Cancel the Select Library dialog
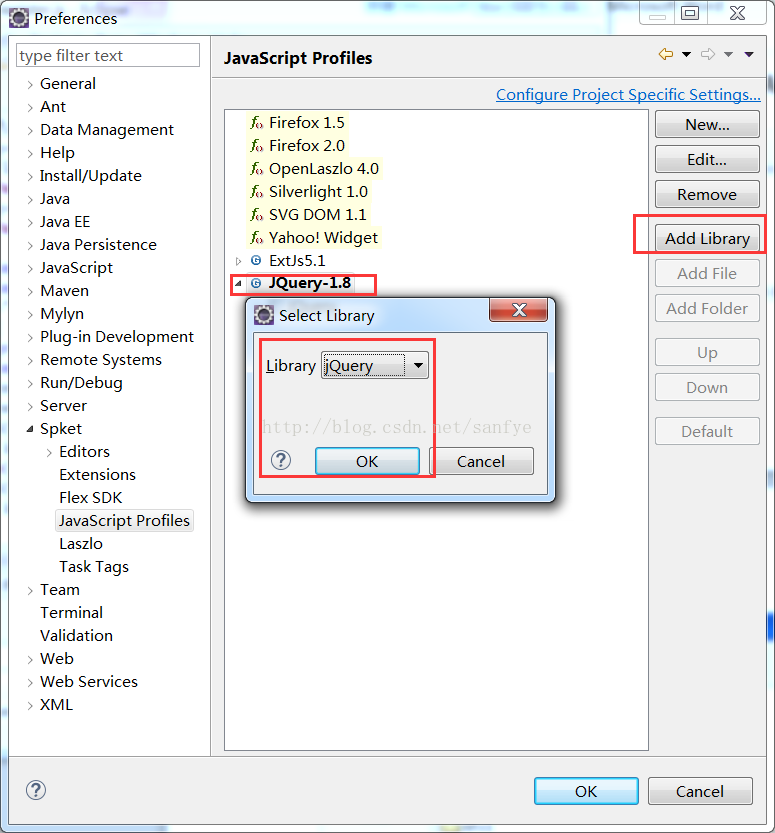 click(x=481, y=461)
